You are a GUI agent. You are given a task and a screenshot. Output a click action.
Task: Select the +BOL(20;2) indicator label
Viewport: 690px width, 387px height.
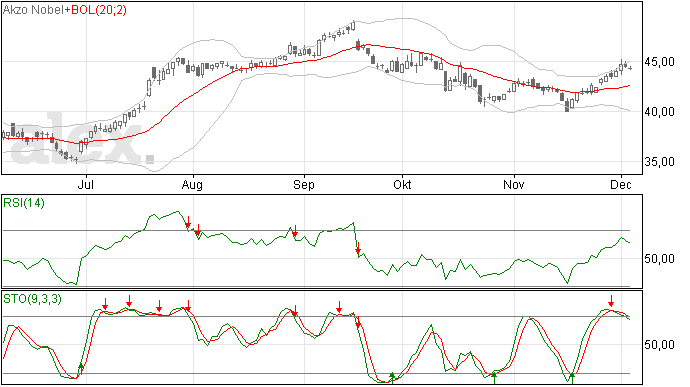tap(95, 10)
